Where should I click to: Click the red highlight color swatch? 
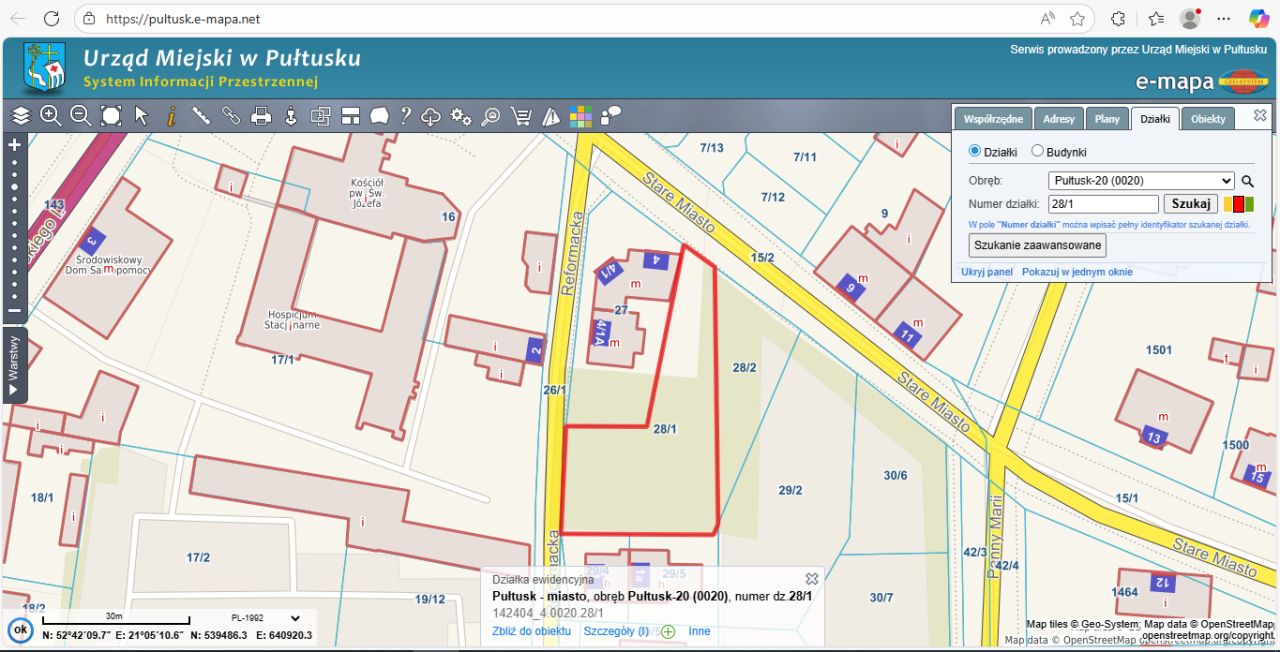click(x=1239, y=205)
